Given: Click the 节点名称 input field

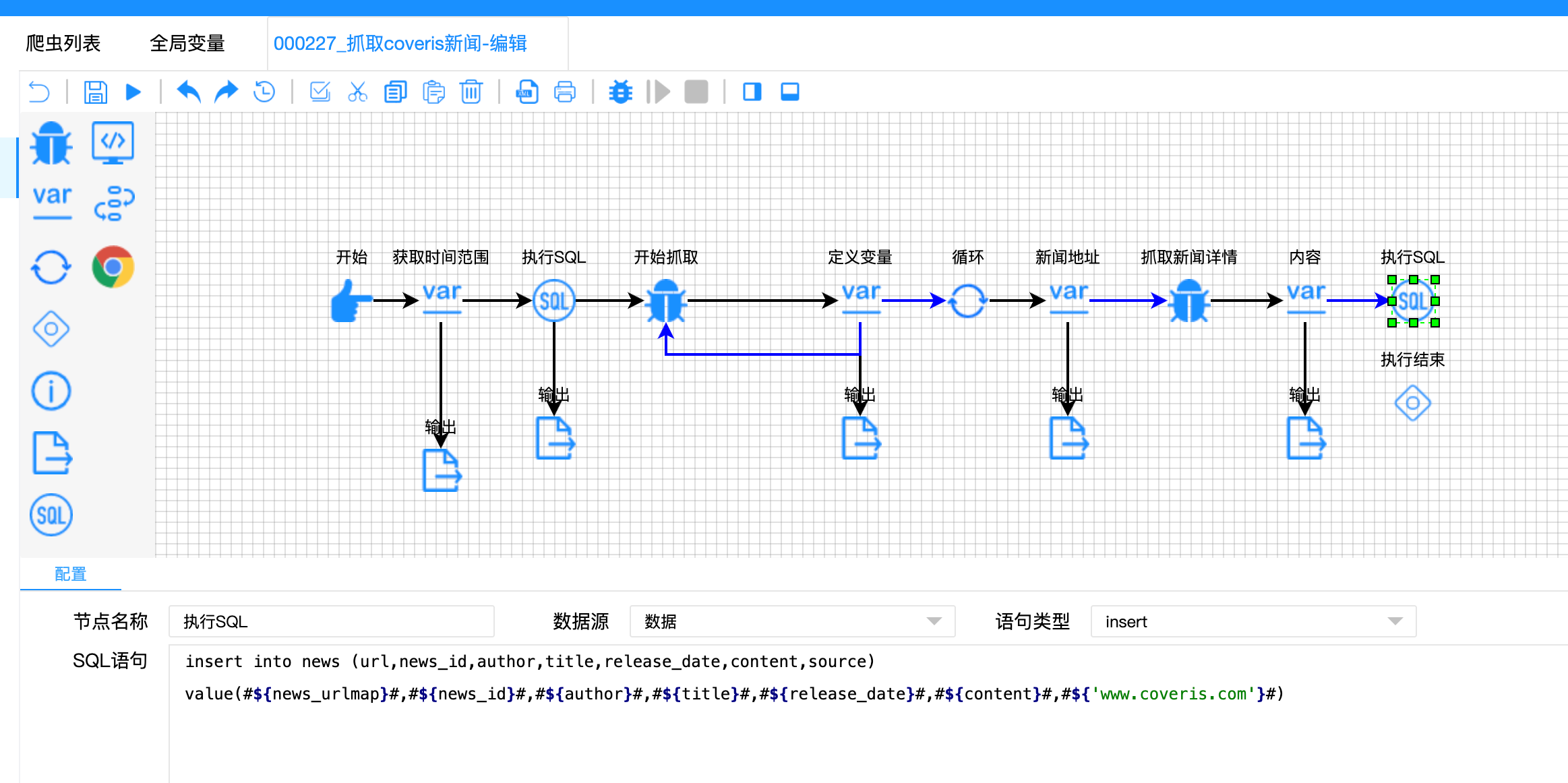Looking at the screenshot, I should [x=331, y=621].
